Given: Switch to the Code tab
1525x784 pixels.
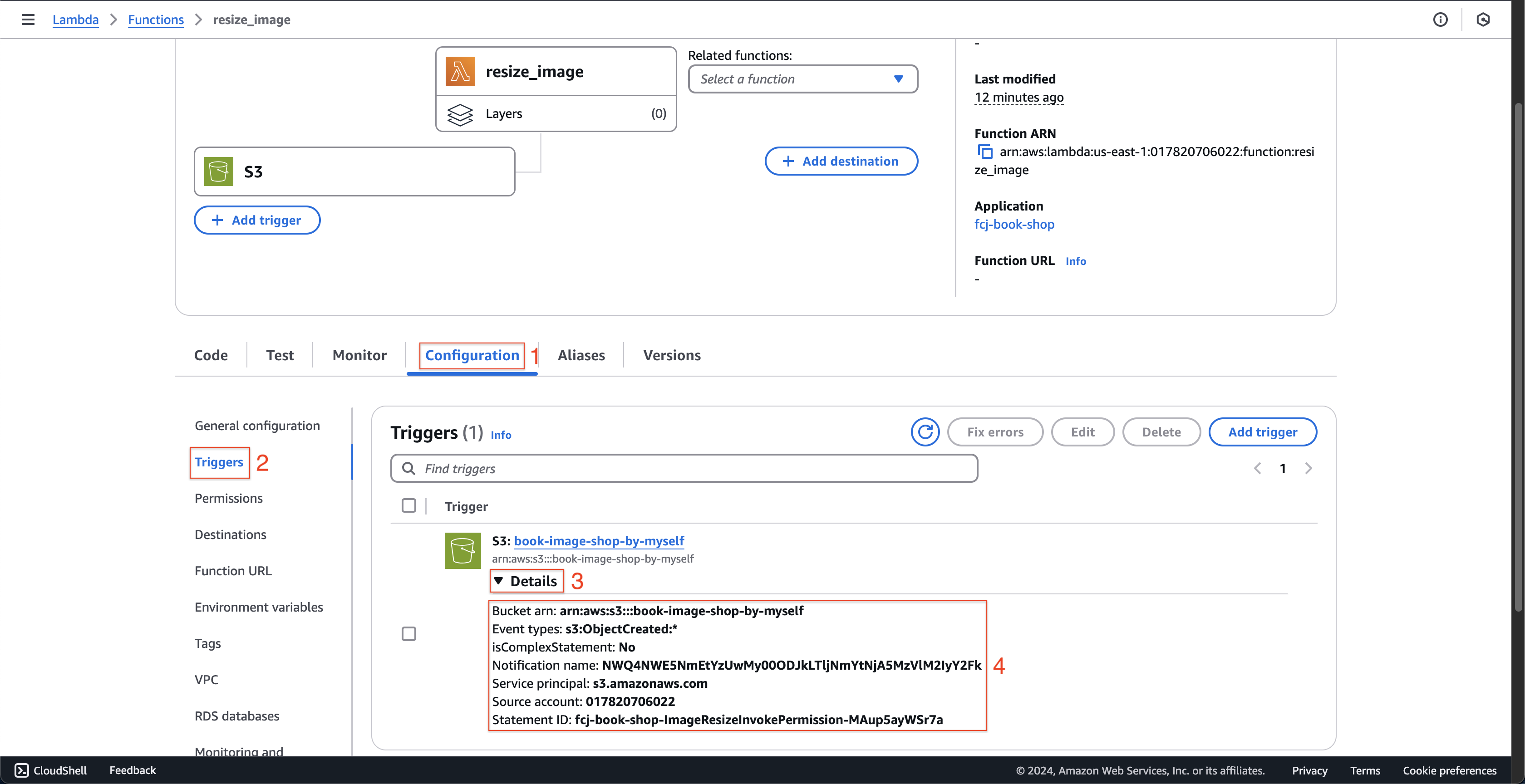Looking at the screenshot, I should tap(211, 355).
